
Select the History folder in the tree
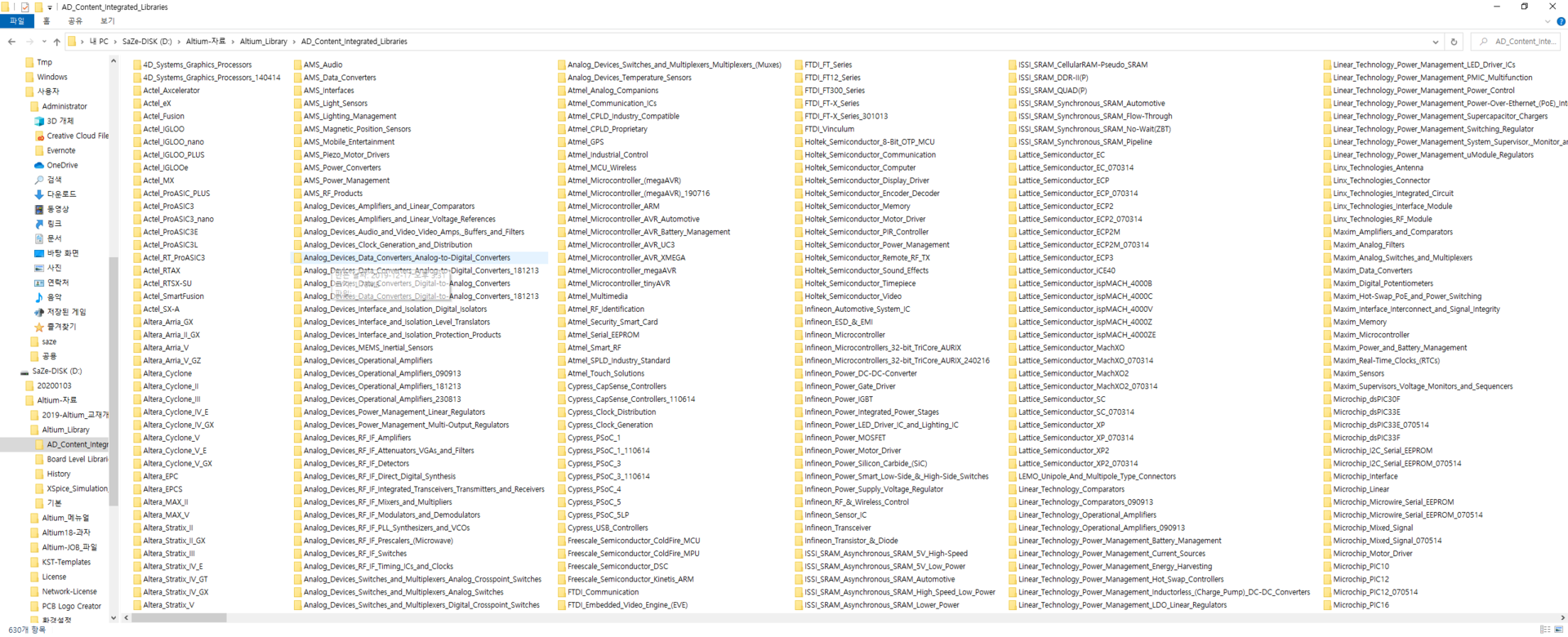[58, 474]
